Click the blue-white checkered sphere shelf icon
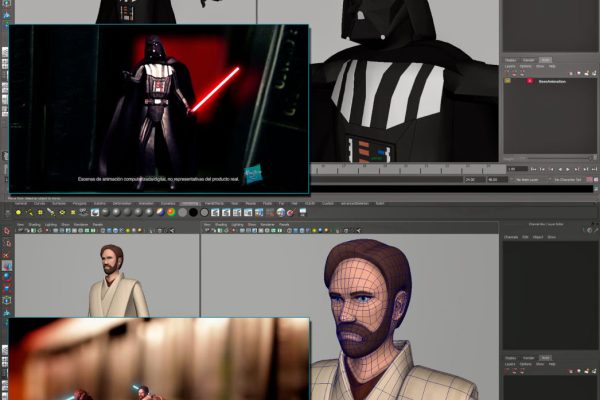600x400 pixels. (x=160, y=212)
